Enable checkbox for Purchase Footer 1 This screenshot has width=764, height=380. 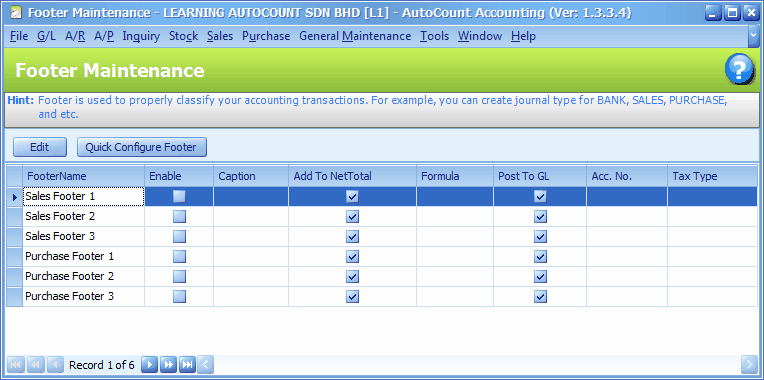pyautogui.click(x=179, y=256)
